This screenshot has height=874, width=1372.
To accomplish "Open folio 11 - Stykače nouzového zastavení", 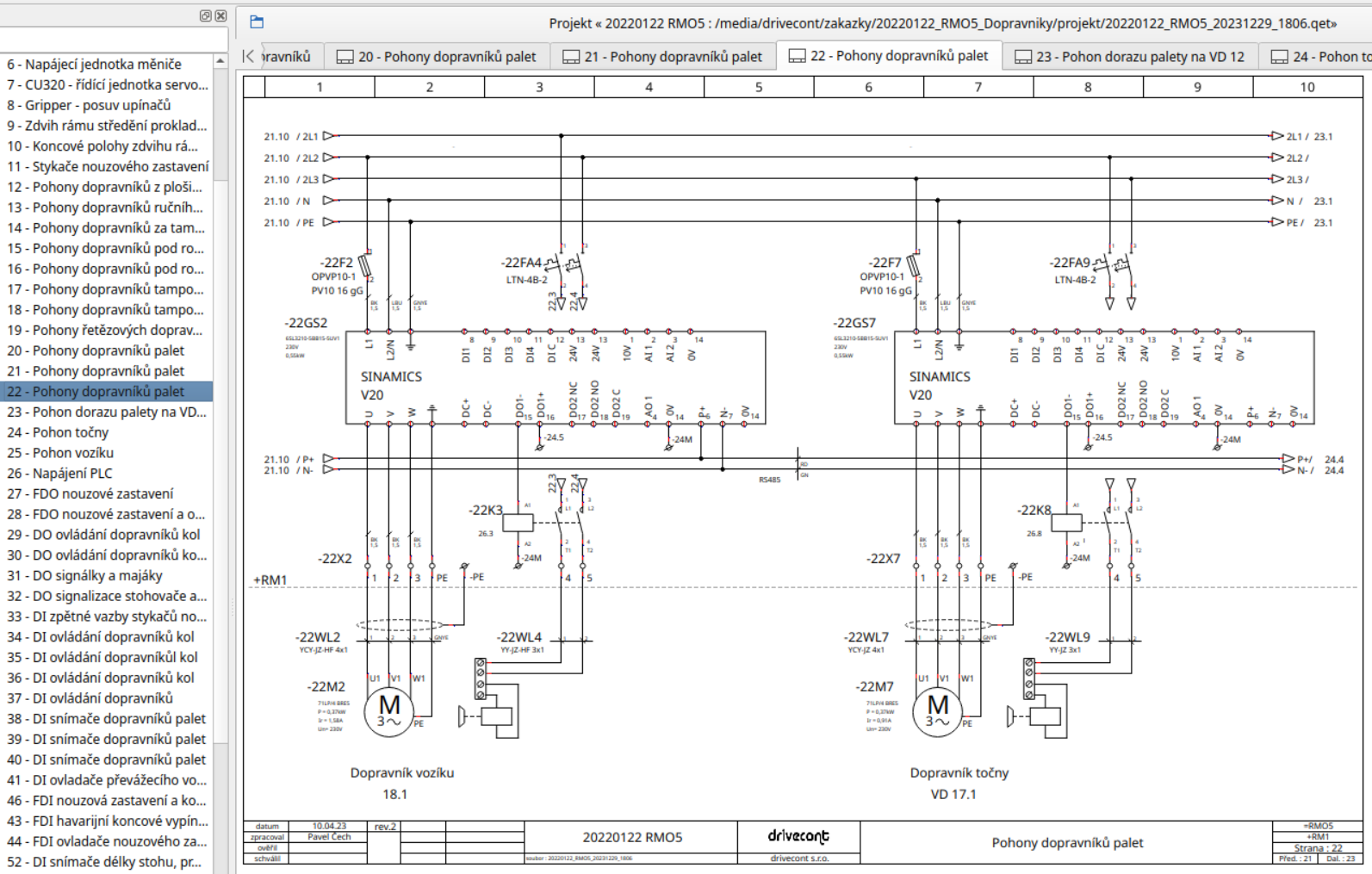I will (x=107, y=166).
